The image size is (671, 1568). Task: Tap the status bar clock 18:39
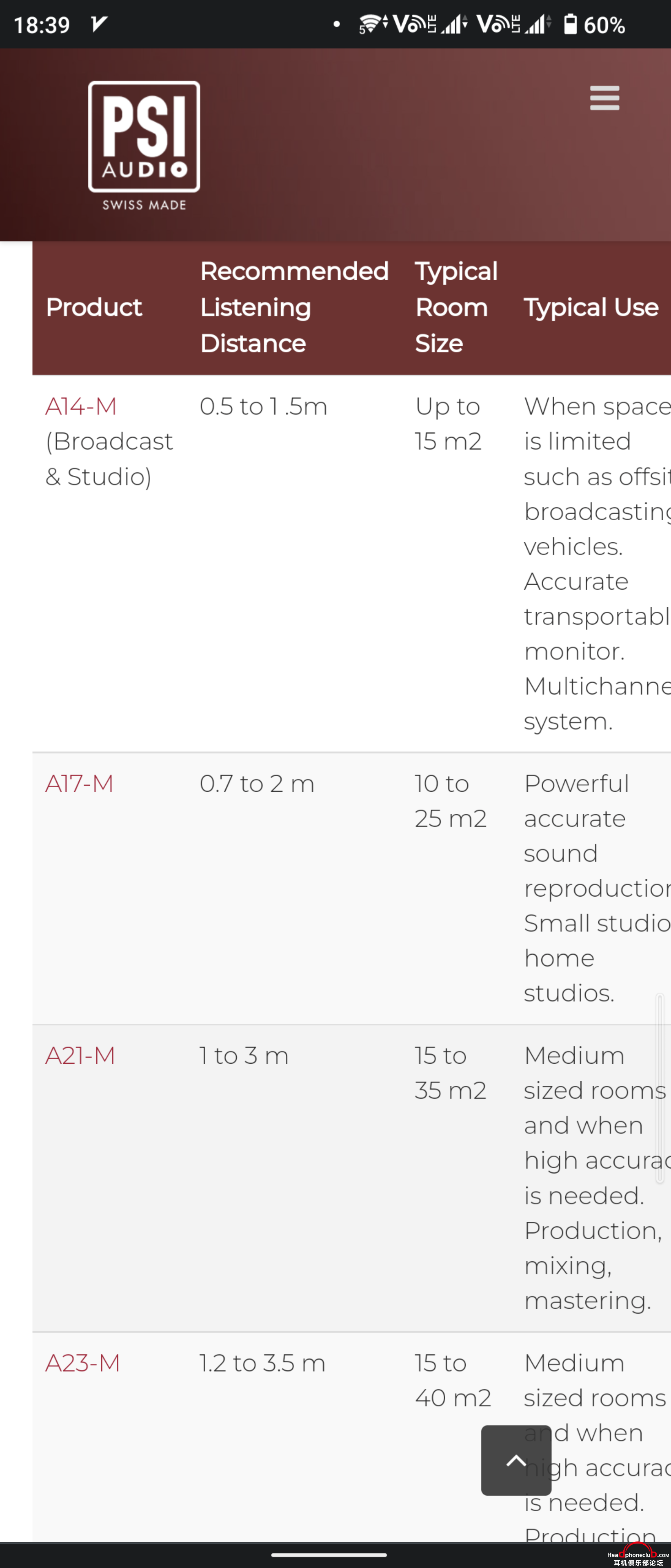click(x=42, y=25)
